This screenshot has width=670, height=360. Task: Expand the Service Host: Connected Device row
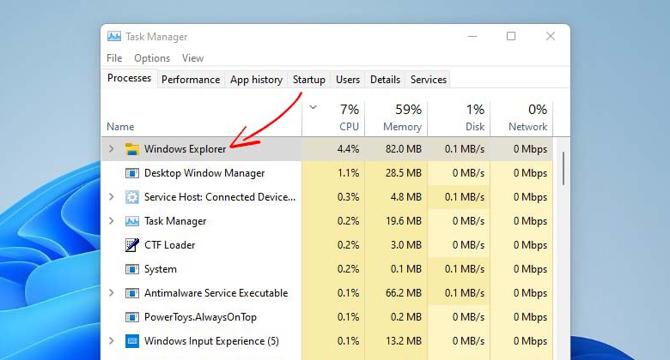pos(111,197)
